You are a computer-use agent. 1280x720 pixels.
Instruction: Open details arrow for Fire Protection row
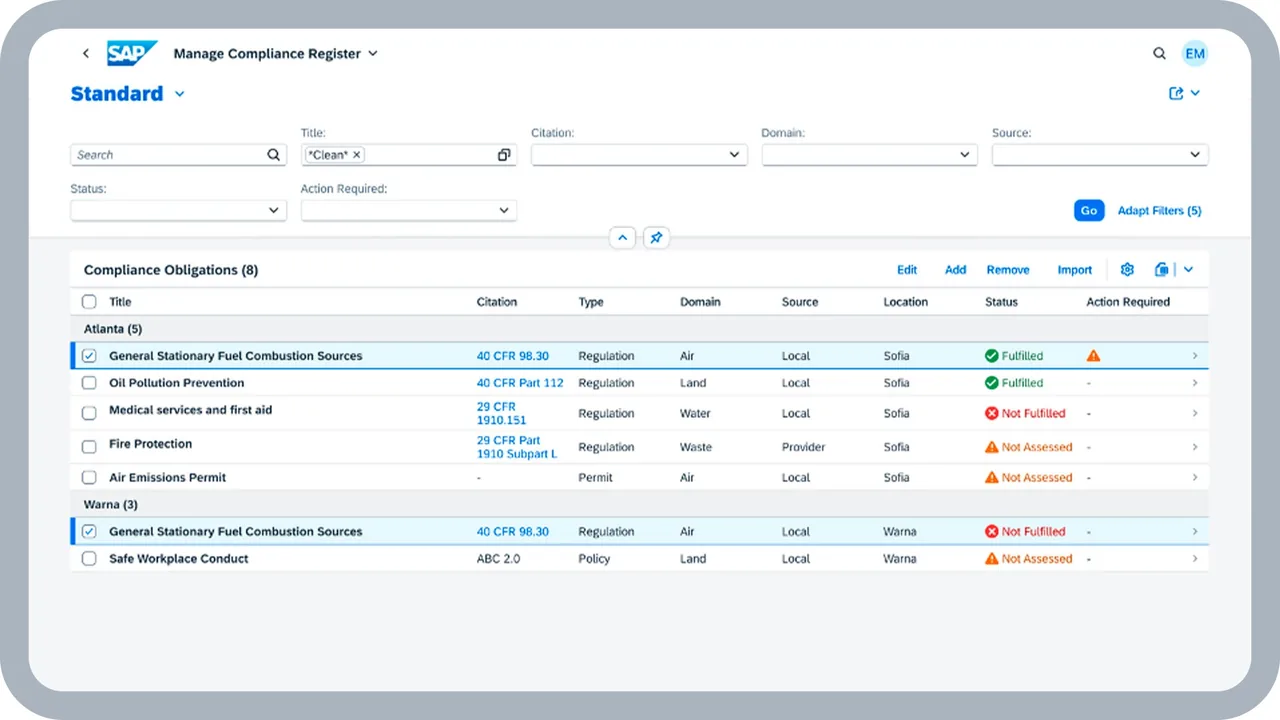pos(1194,447)
